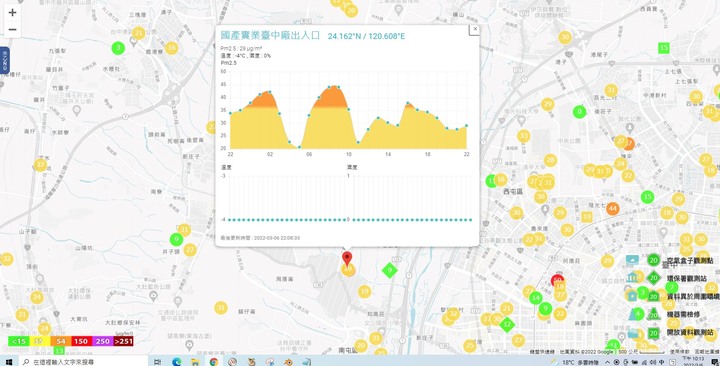Select the green circle marker labeled 3
Viewport: 720px width, 366px height.
pyautogui.click(x=118, y=48)
